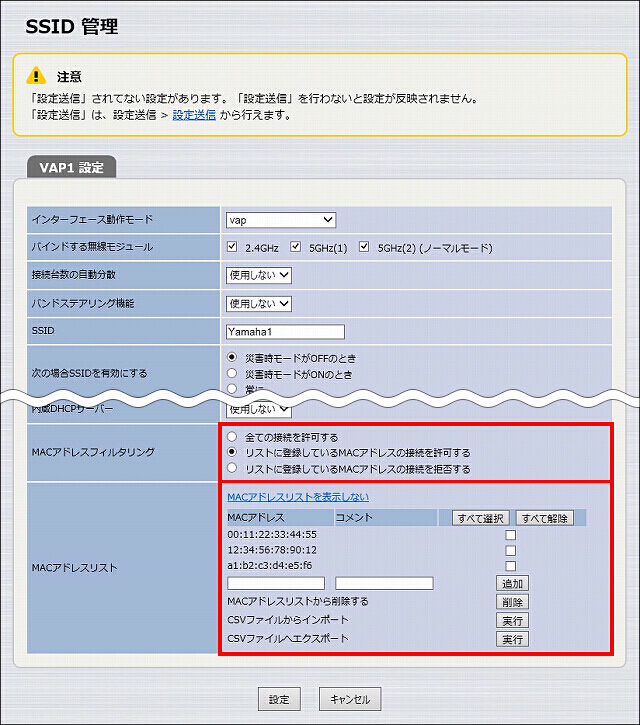Select the 災害時モードがONのとき radio button
640x725 pixels.
pyautogui.click(x=232, y=373)
